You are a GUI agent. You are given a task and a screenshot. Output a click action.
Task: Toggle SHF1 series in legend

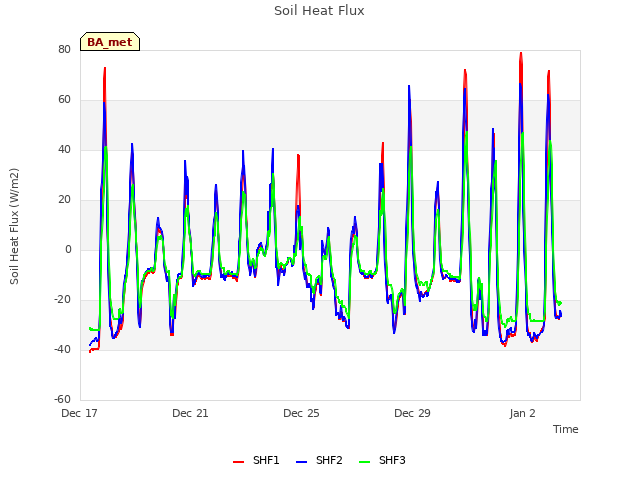point(256,460)
